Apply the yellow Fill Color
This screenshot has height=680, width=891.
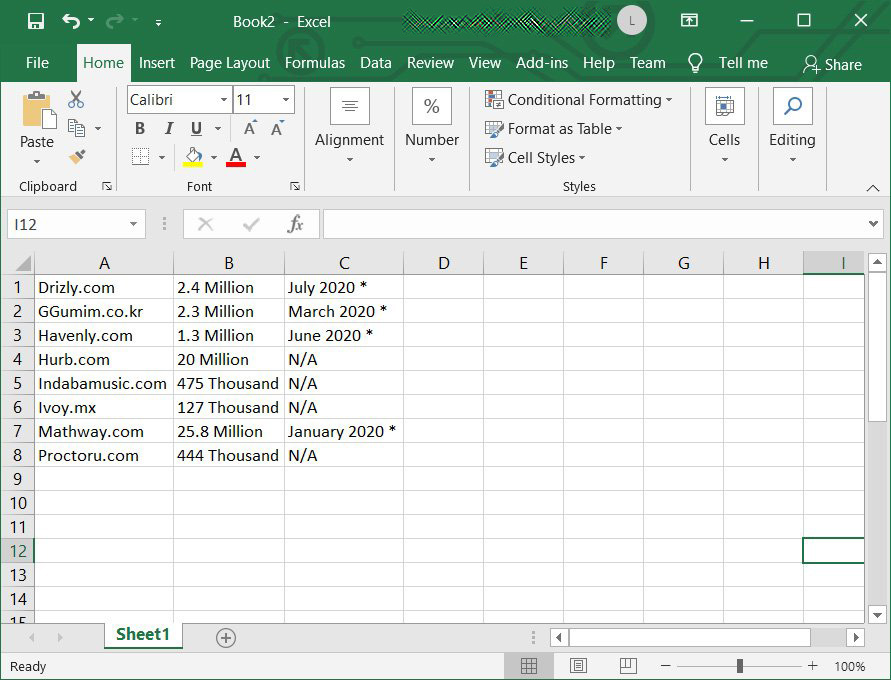coord(194,156)
